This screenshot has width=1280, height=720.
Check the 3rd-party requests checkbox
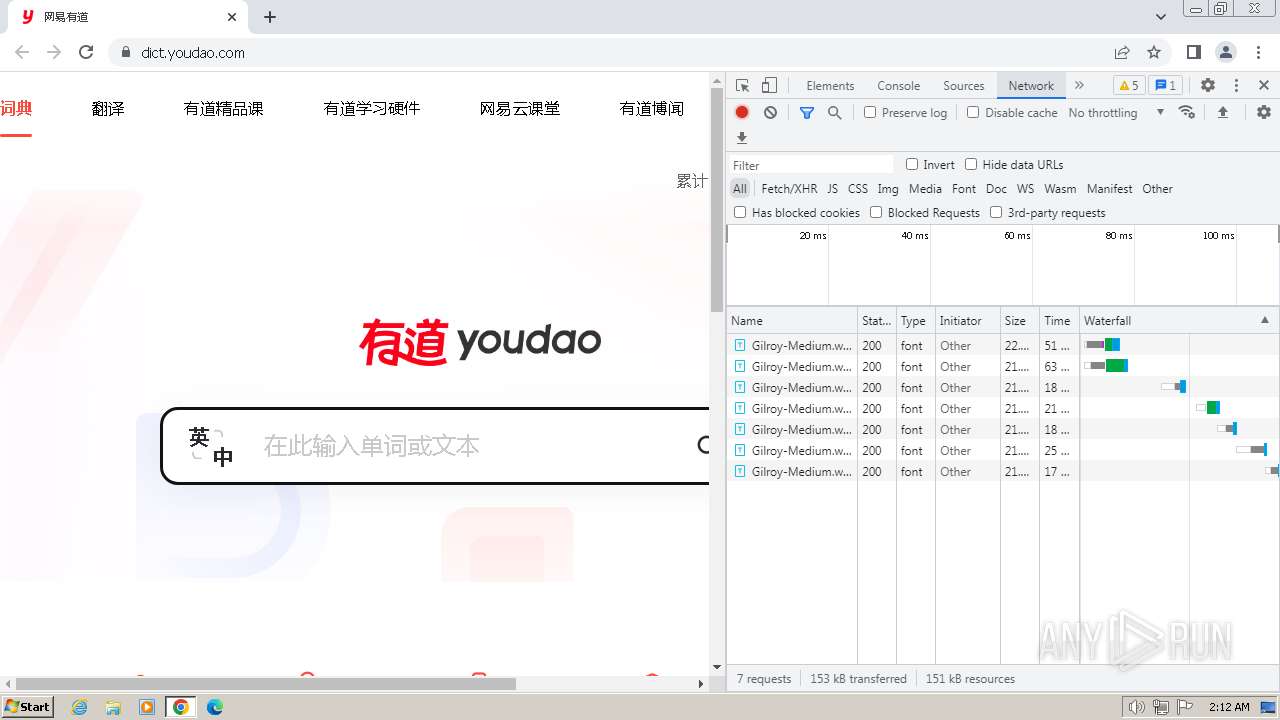tap(996, 212)
